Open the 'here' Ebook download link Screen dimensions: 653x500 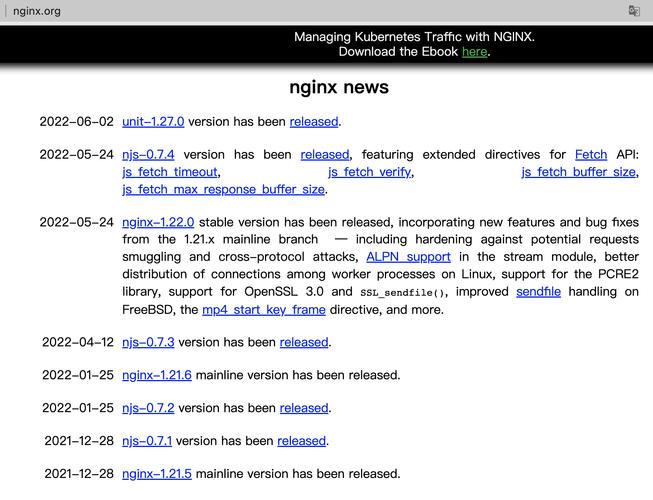click(474, 52)
